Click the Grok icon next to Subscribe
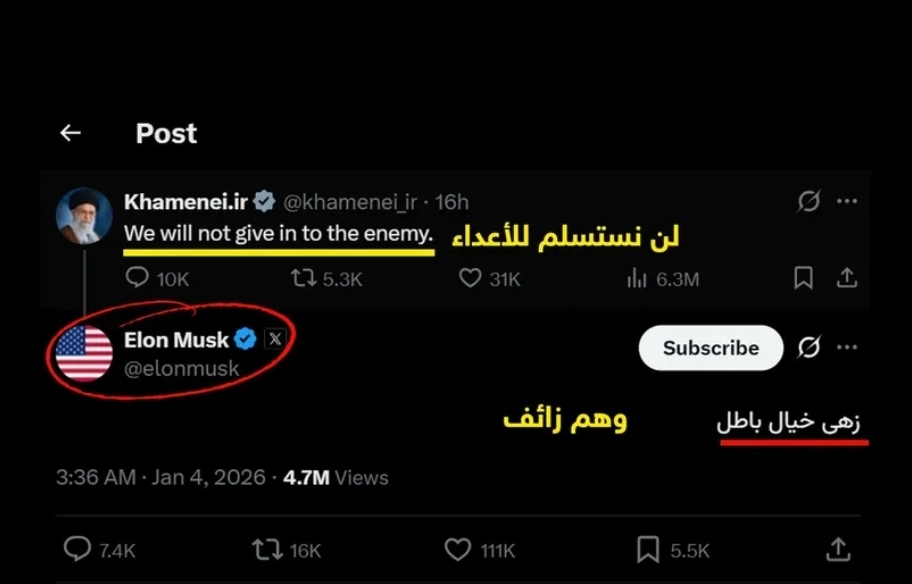The image size is (912, 584). click(808, 348)
